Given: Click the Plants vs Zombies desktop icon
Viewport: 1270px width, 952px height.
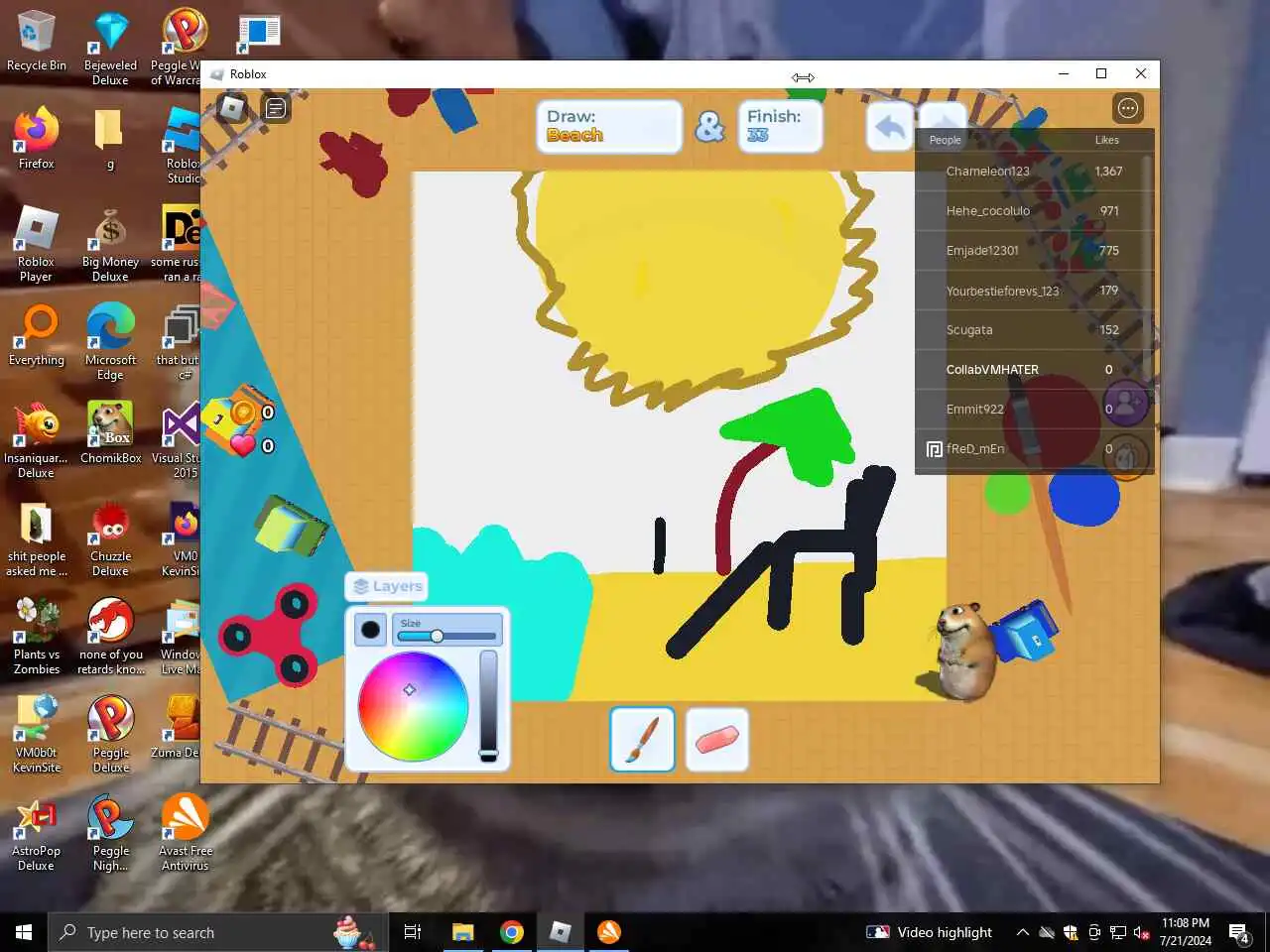Looking at the screenshot, I should click(37, 637).
